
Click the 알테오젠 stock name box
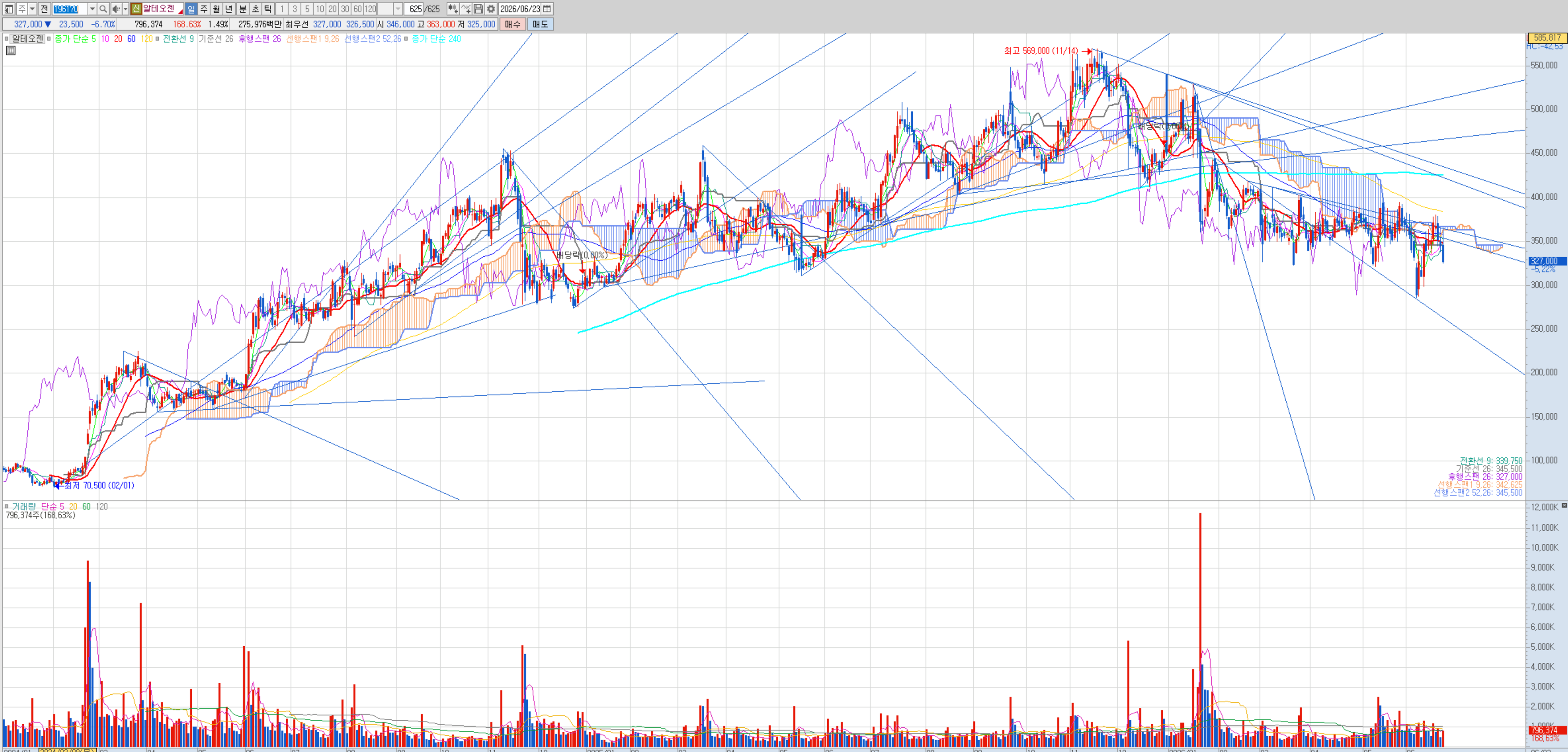163,8
